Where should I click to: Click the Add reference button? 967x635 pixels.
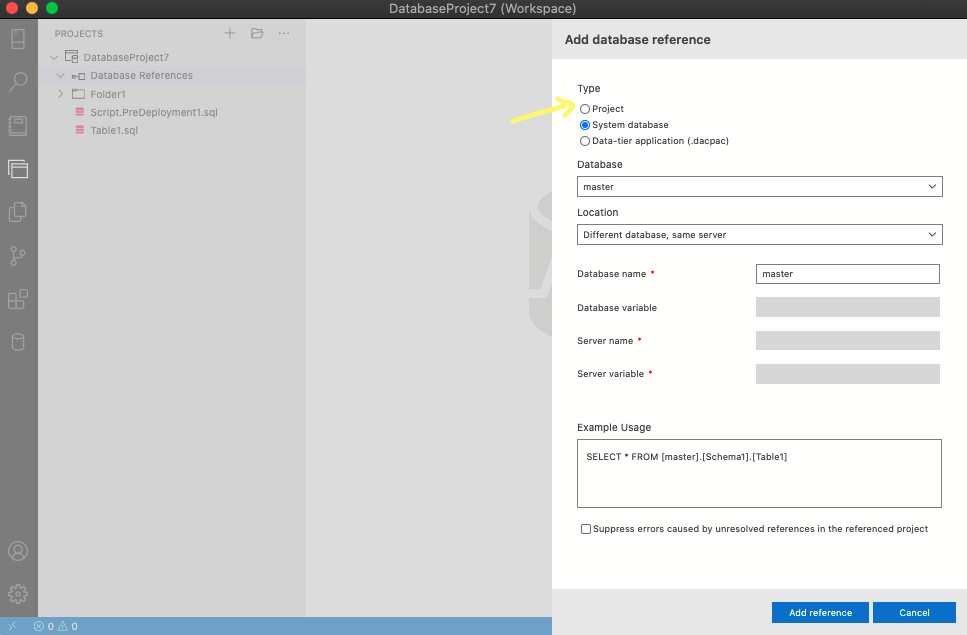(819, 612)
